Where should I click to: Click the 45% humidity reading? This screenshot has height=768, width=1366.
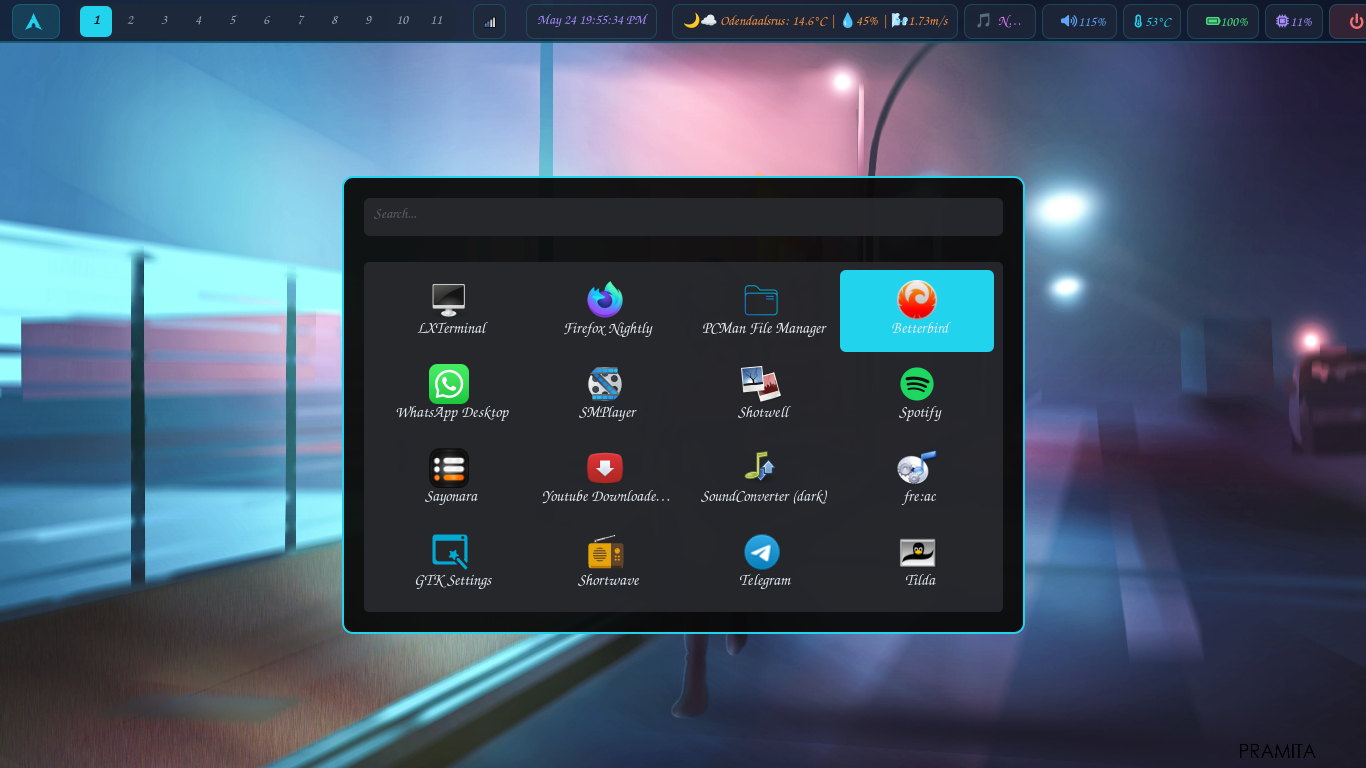click(867, 21)
